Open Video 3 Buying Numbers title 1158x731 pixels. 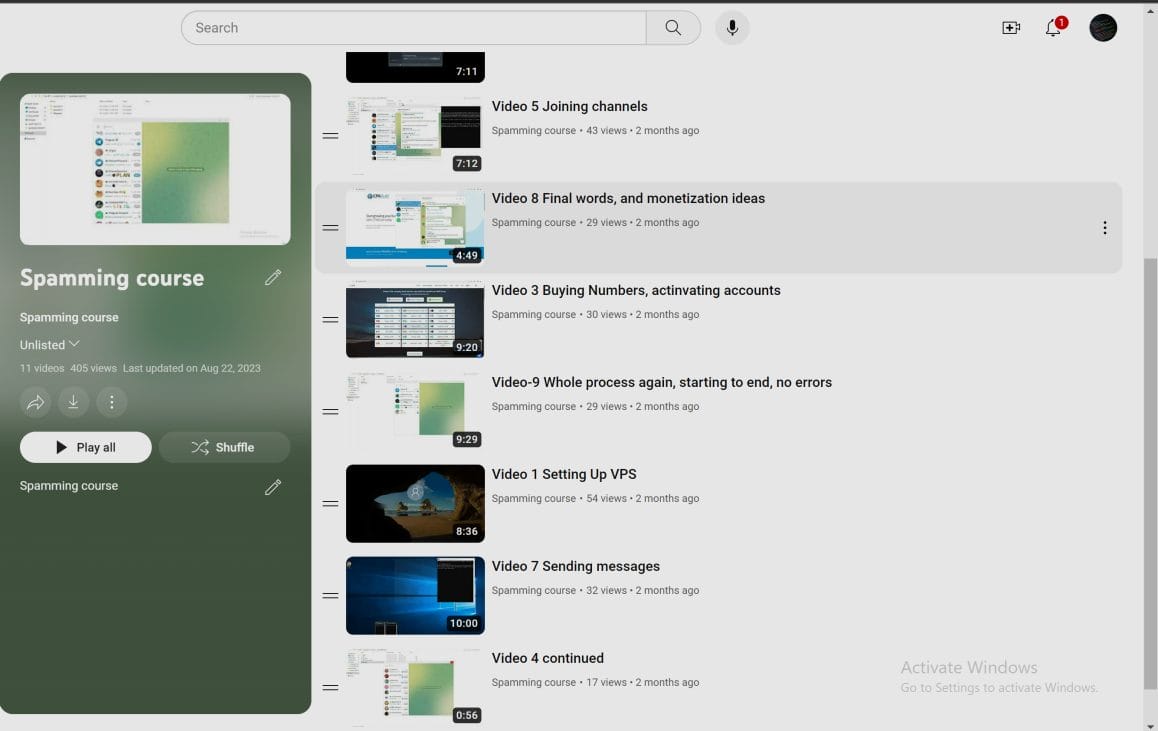coord(636,290)
